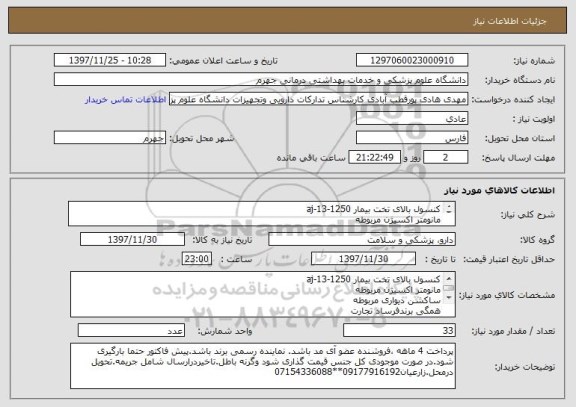
Task: Click the label 'شماره نیاز:'
Action: [534, 61]
